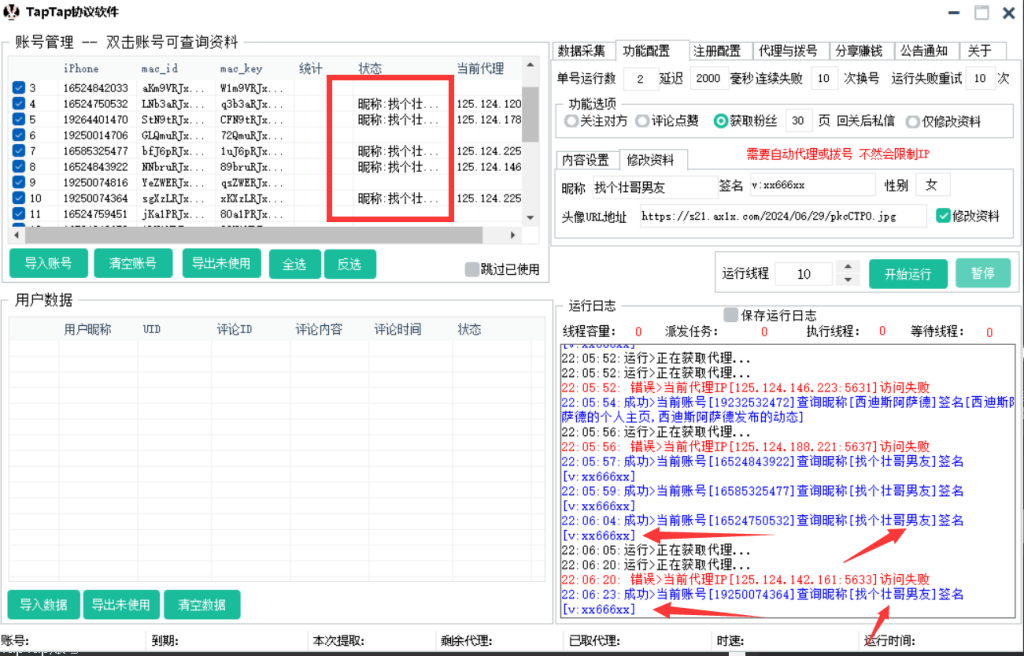Switch to the 内容设置 tab
Image resolution: width=1024 pixels, height=656 pixels.
coord(584,159)
